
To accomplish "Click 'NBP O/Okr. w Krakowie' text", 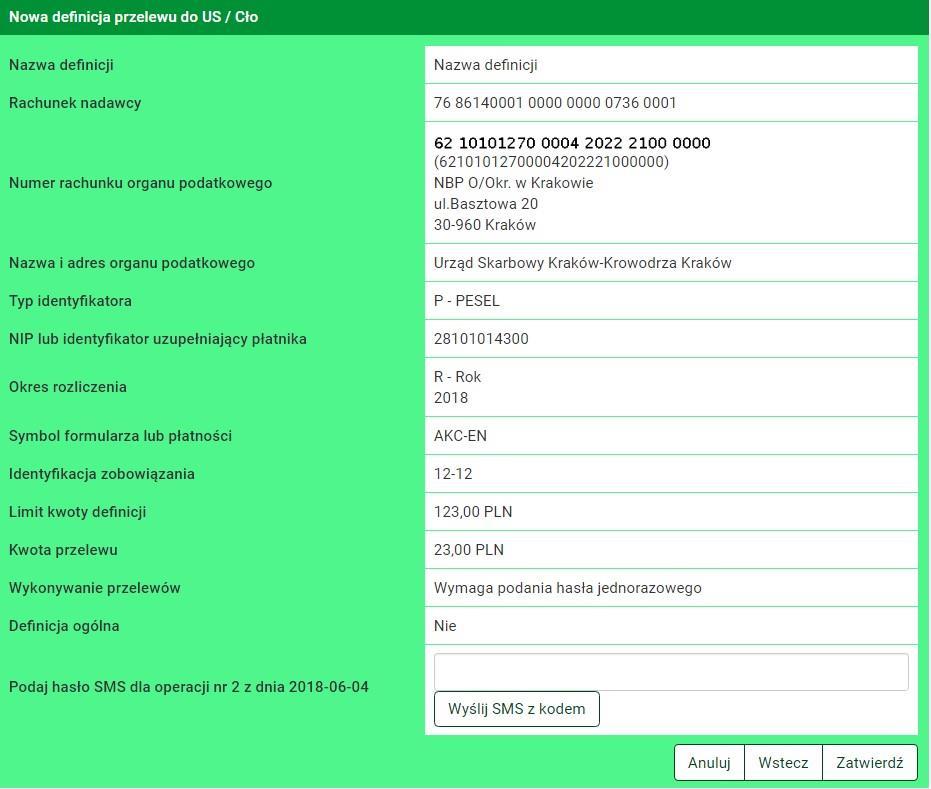I will (x=514, y=183).
